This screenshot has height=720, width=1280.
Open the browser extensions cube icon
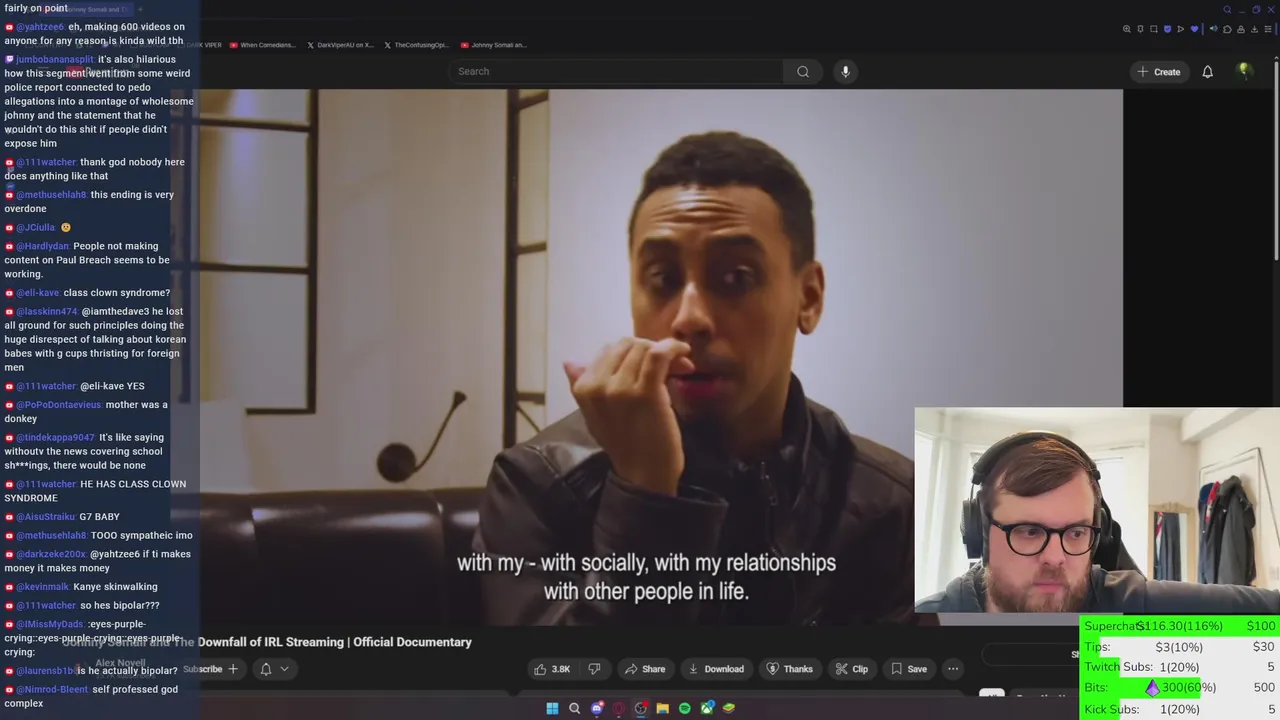click(x=1227, y=29)
